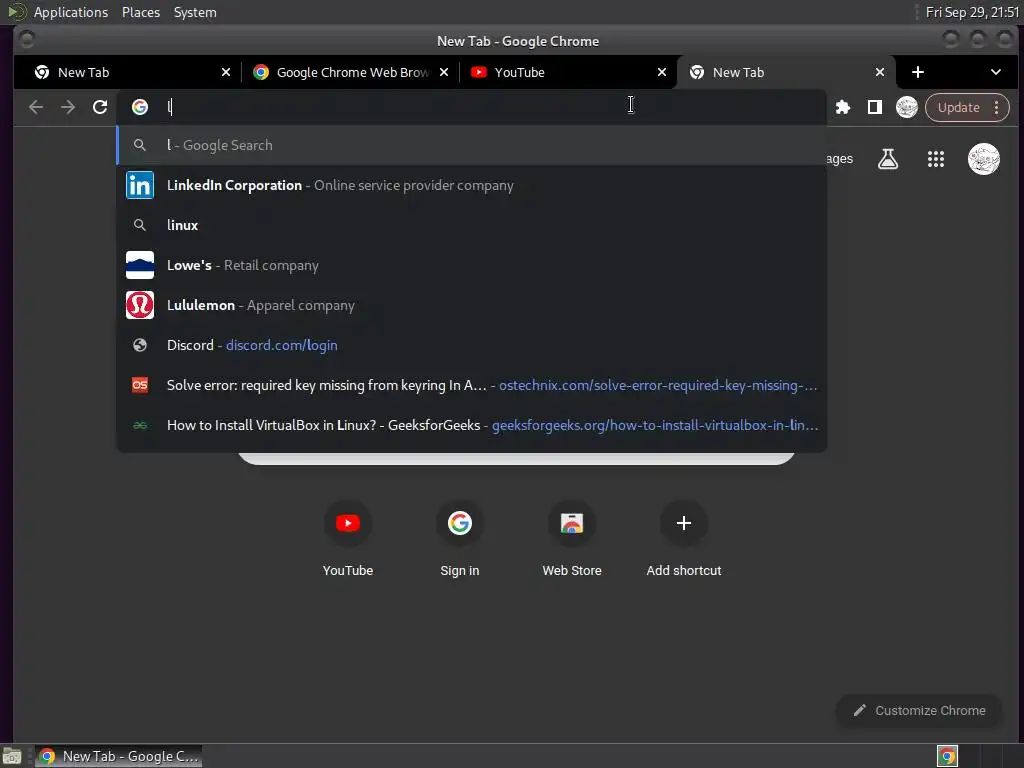Close the active New Tab on the right

click(x=880, y=72)
